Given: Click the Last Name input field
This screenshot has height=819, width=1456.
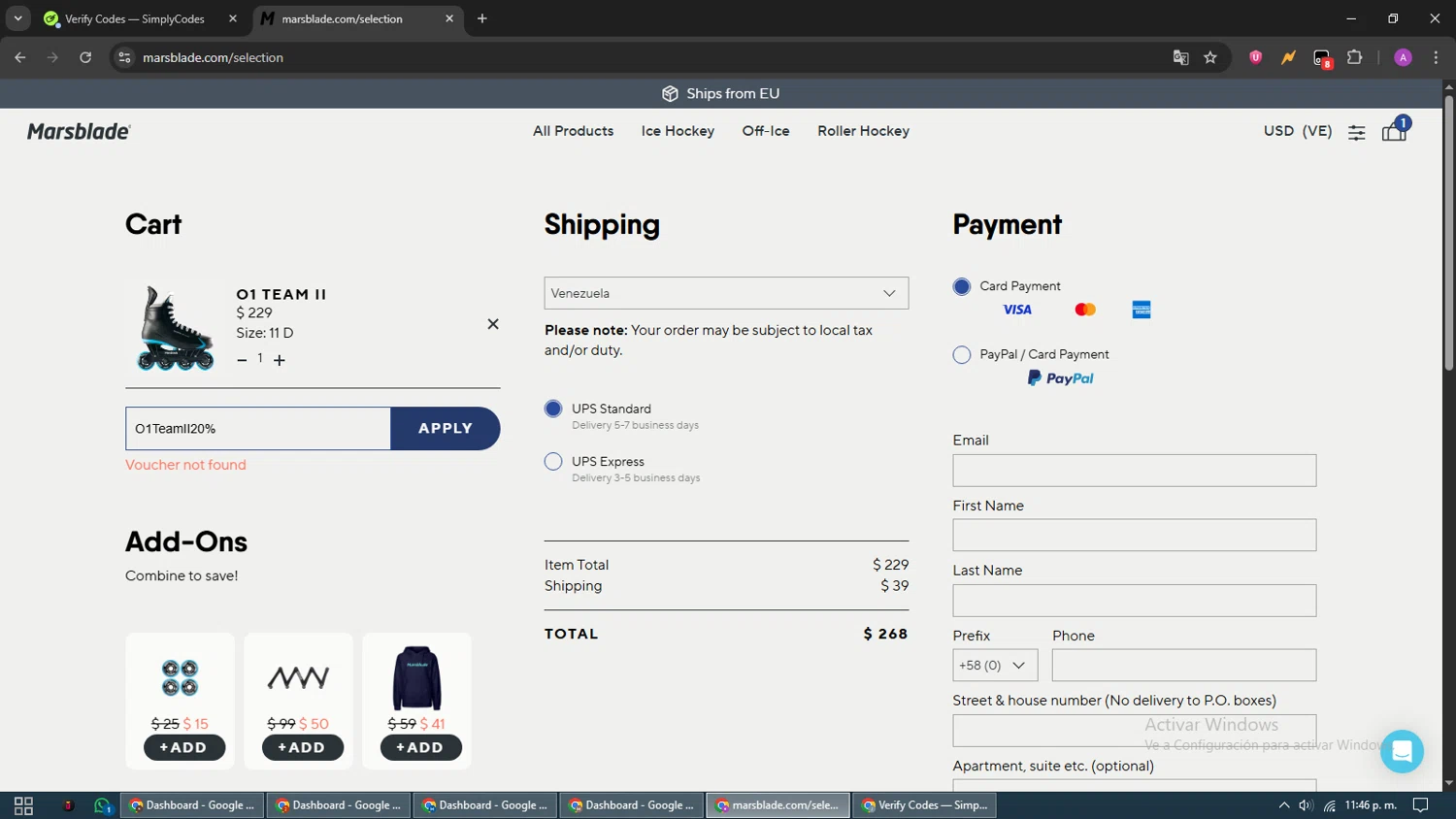Looking at the screenshot, I should click(1135, 601).
